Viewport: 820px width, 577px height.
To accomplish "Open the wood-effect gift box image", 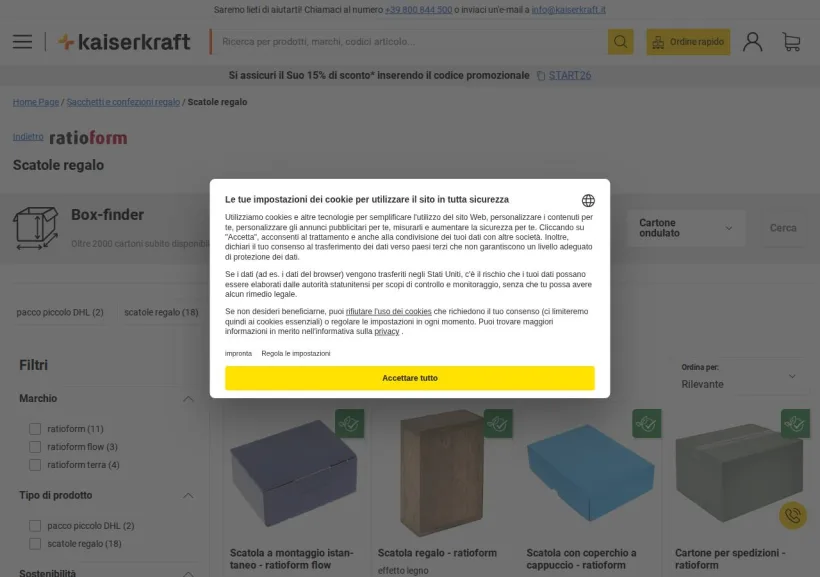I will pyautogui.click(x=442, y=473).
